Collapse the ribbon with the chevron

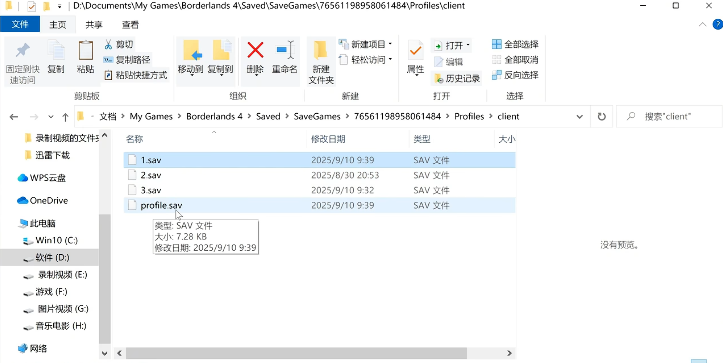[702, 24]
